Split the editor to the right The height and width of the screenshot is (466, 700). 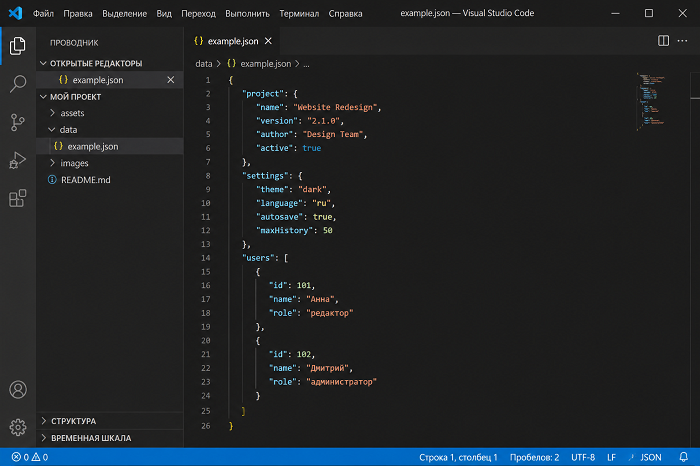pyautogui.click(x=663, y=41)
